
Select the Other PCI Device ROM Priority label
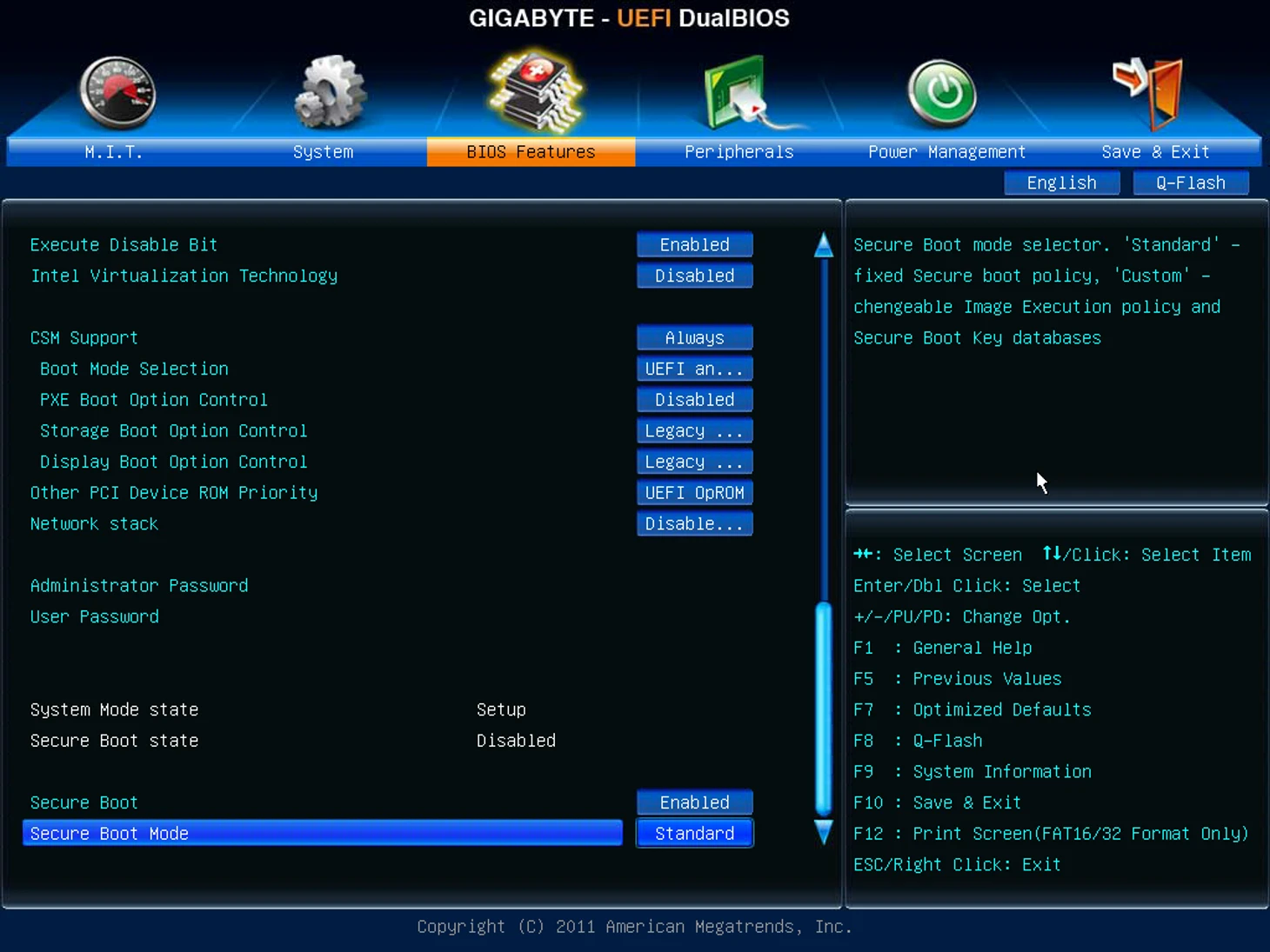point(174,493)
